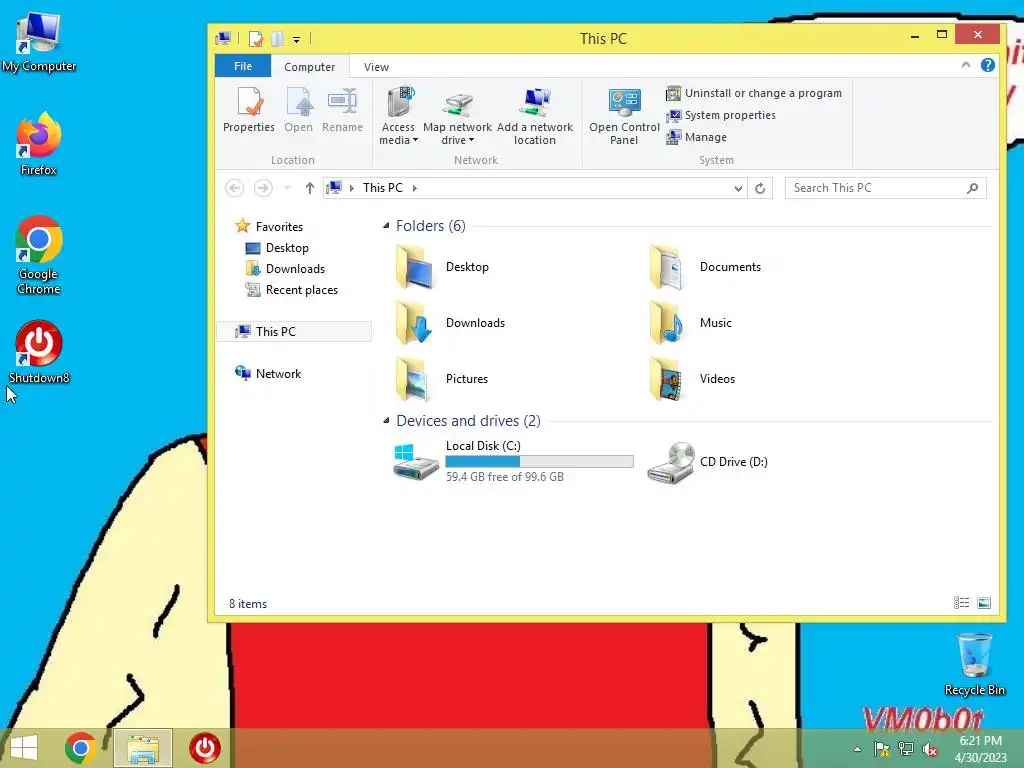Click the File Explorer taskbar button
Image resolution: width=1024 pixels, height=768 pixels.
(143, 748)
